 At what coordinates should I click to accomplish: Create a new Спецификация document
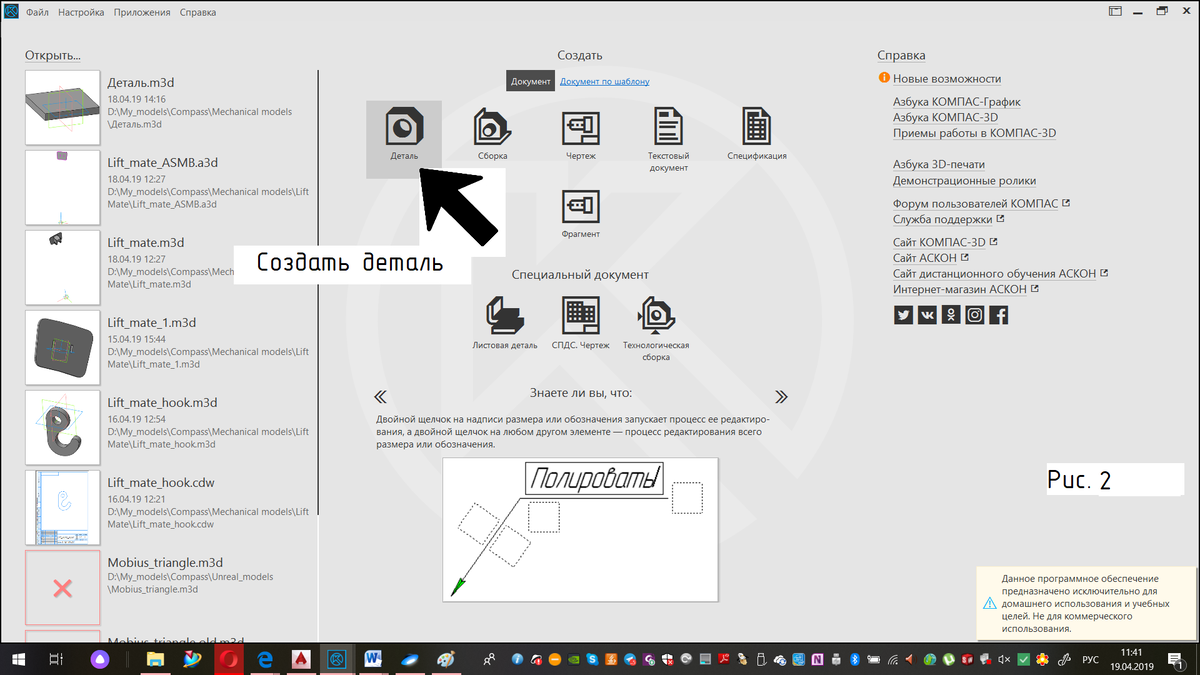click(756, 134)
